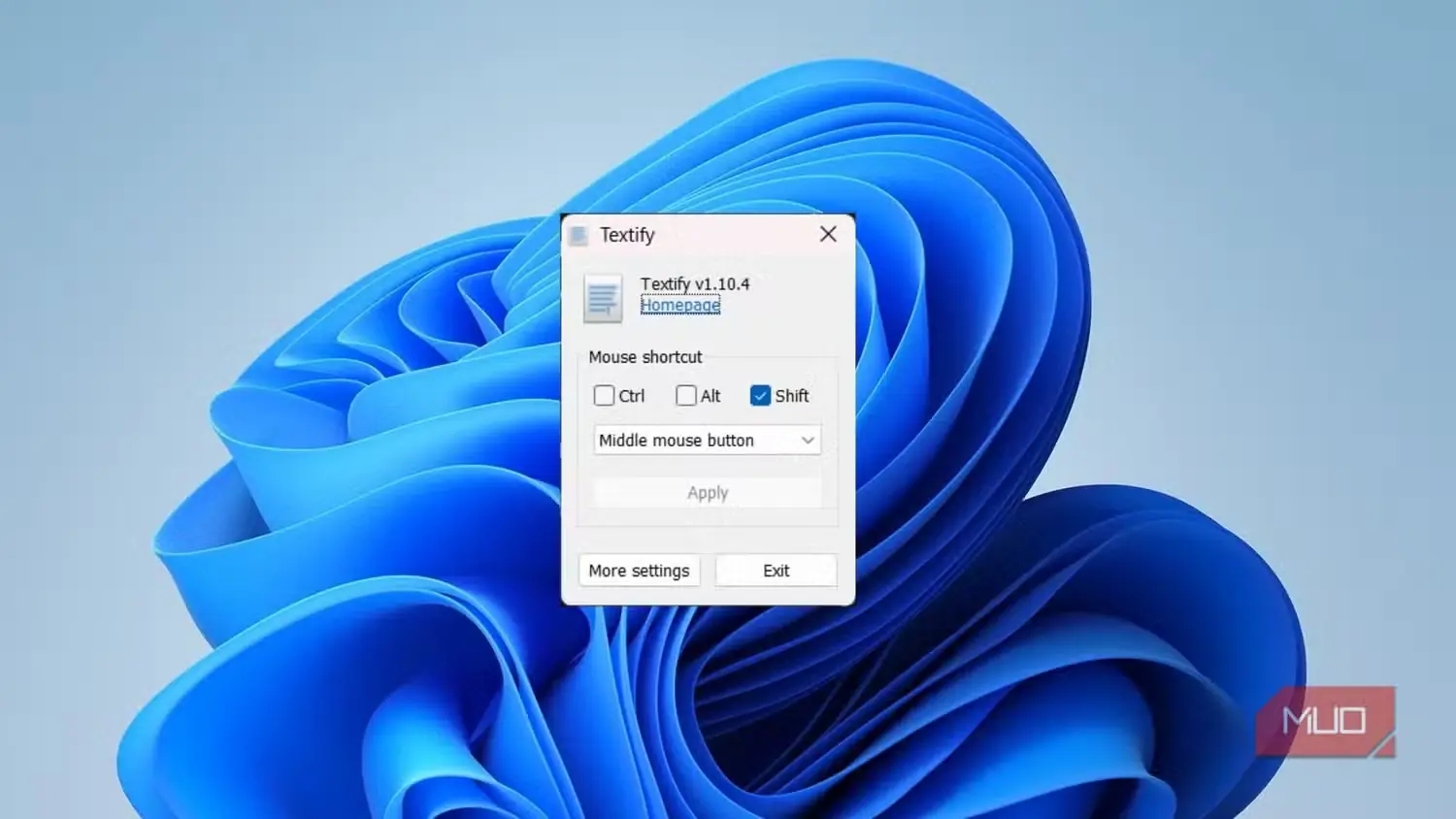The image size is (1456, 819).
Task: Click the large Textify document icon
Action: (603, 298)
